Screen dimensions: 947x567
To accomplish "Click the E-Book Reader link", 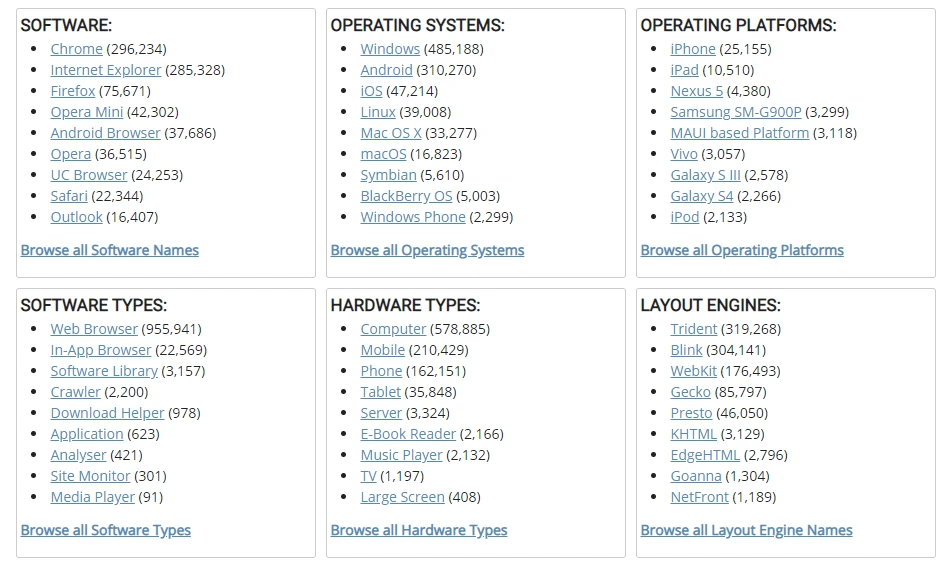I will pos(408,434).
